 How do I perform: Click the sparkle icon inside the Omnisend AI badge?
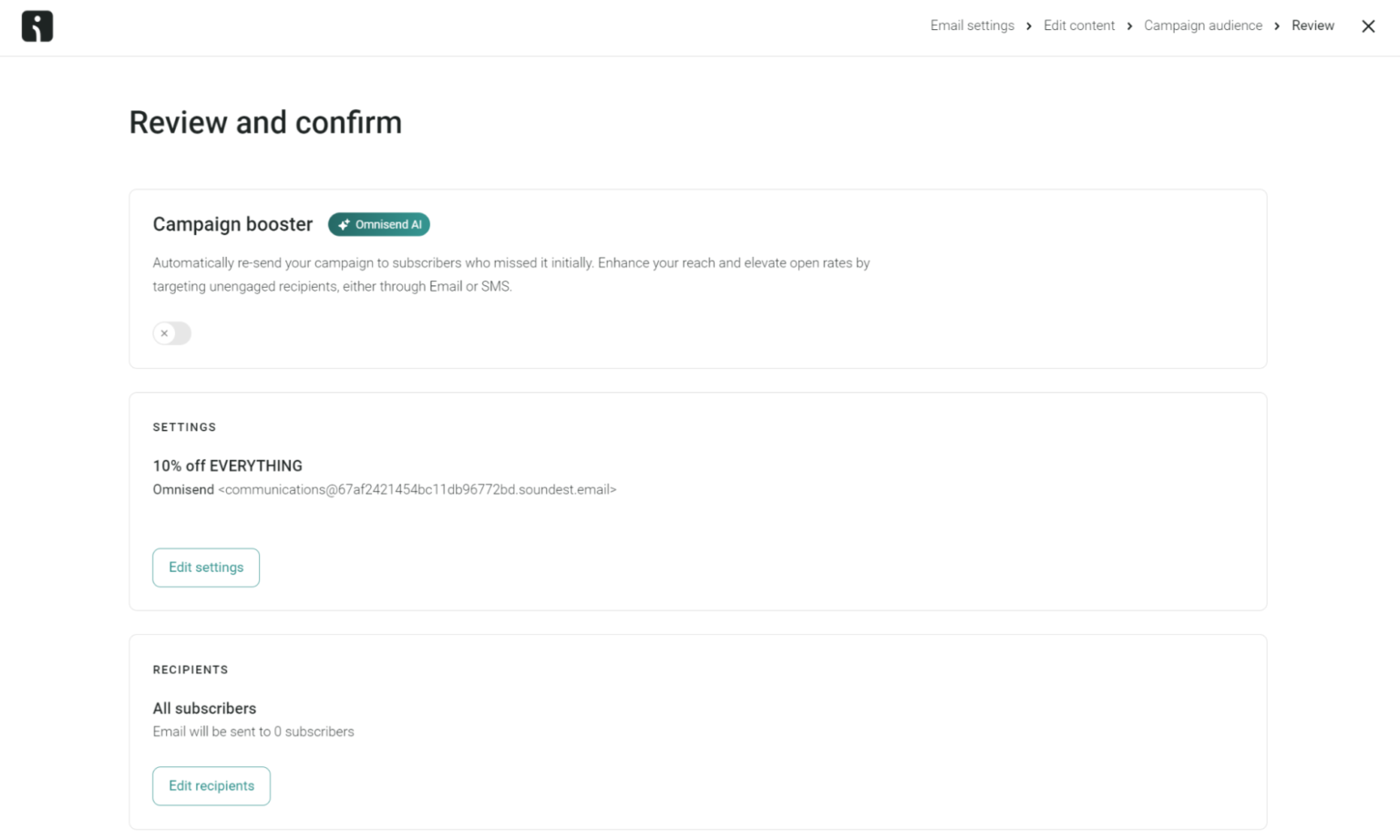click(343, 224)
